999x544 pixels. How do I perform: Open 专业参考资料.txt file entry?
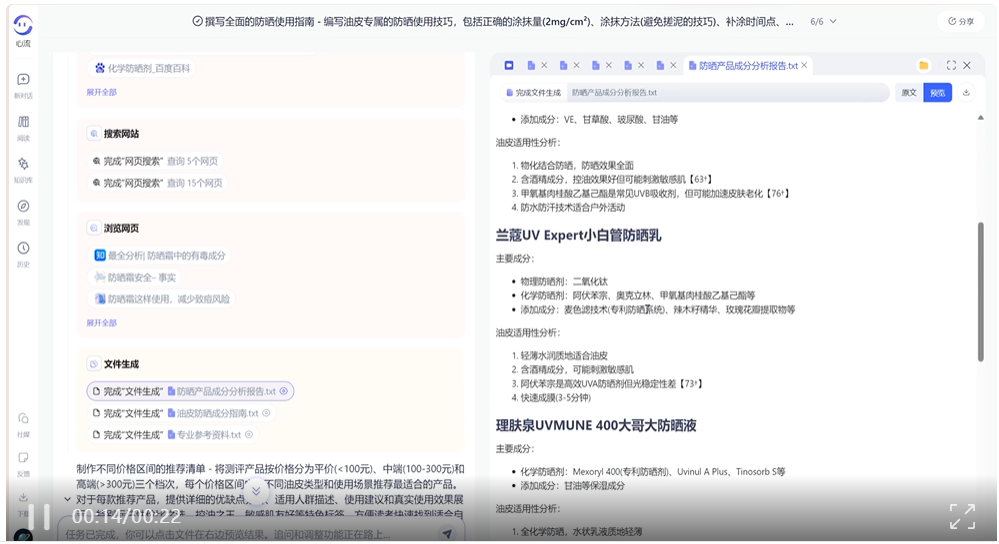point(173,435)
